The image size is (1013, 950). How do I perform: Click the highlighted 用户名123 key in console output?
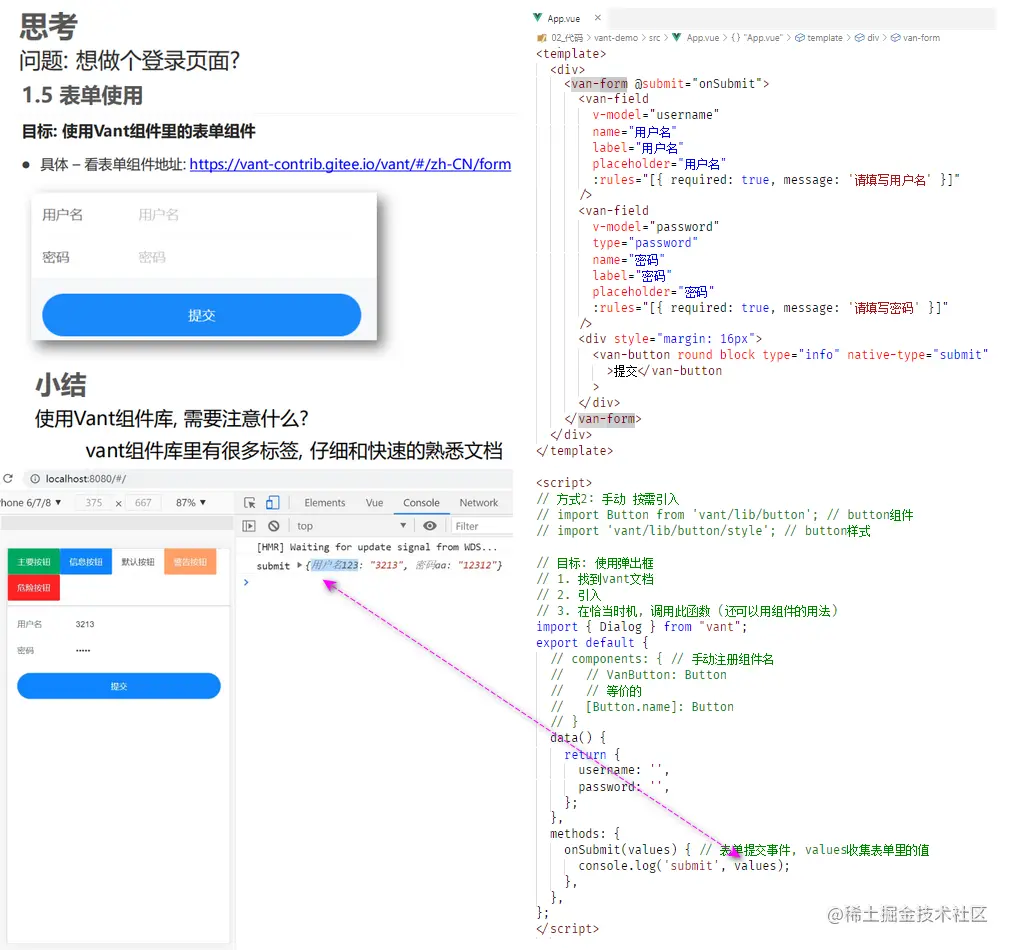point(334,565)
